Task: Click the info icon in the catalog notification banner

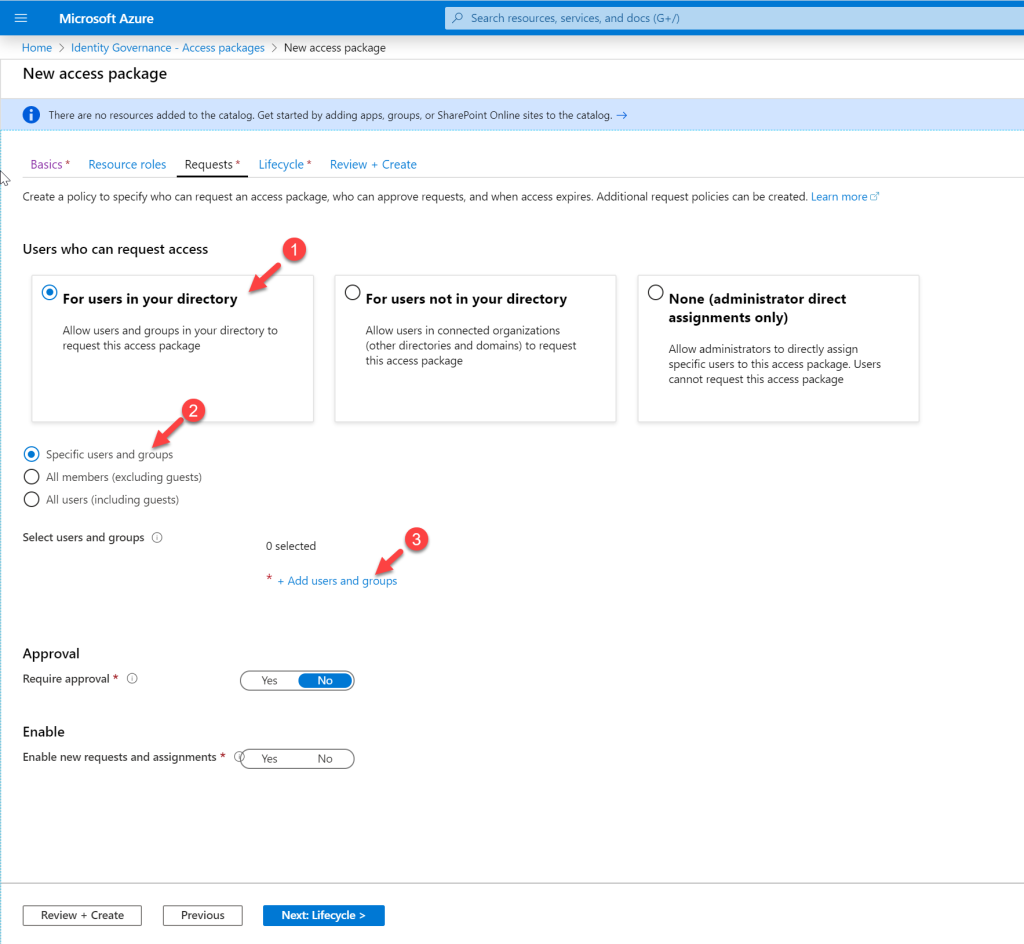Action: [x=30, y=114]
